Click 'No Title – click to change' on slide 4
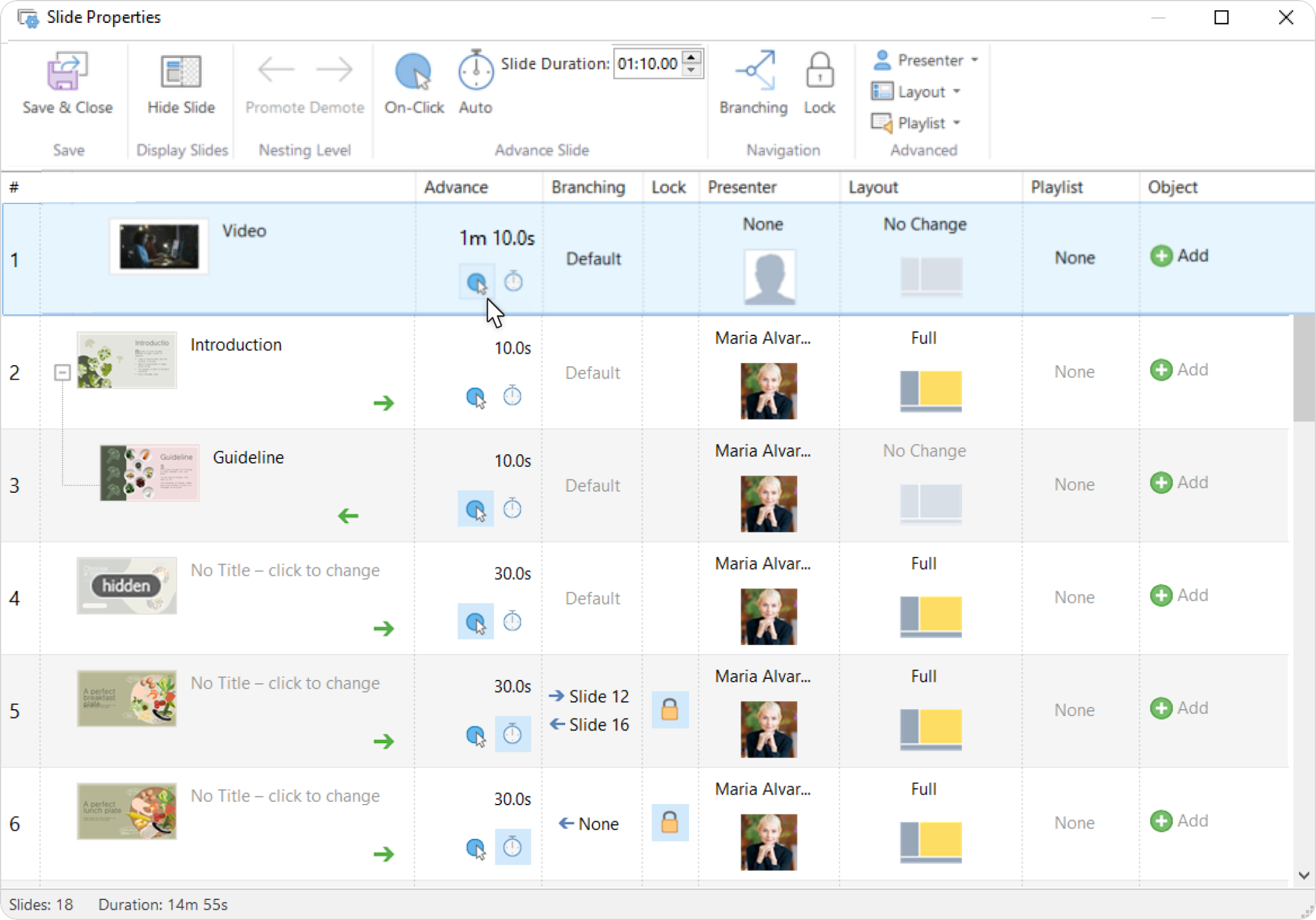The height and width of the screenshot is (920, 1316). point(285,570)
